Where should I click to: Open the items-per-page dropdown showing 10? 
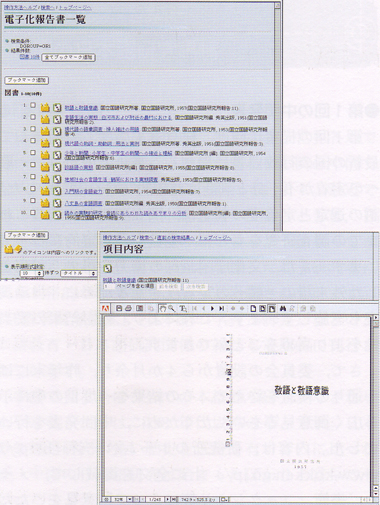pos(31,273)
